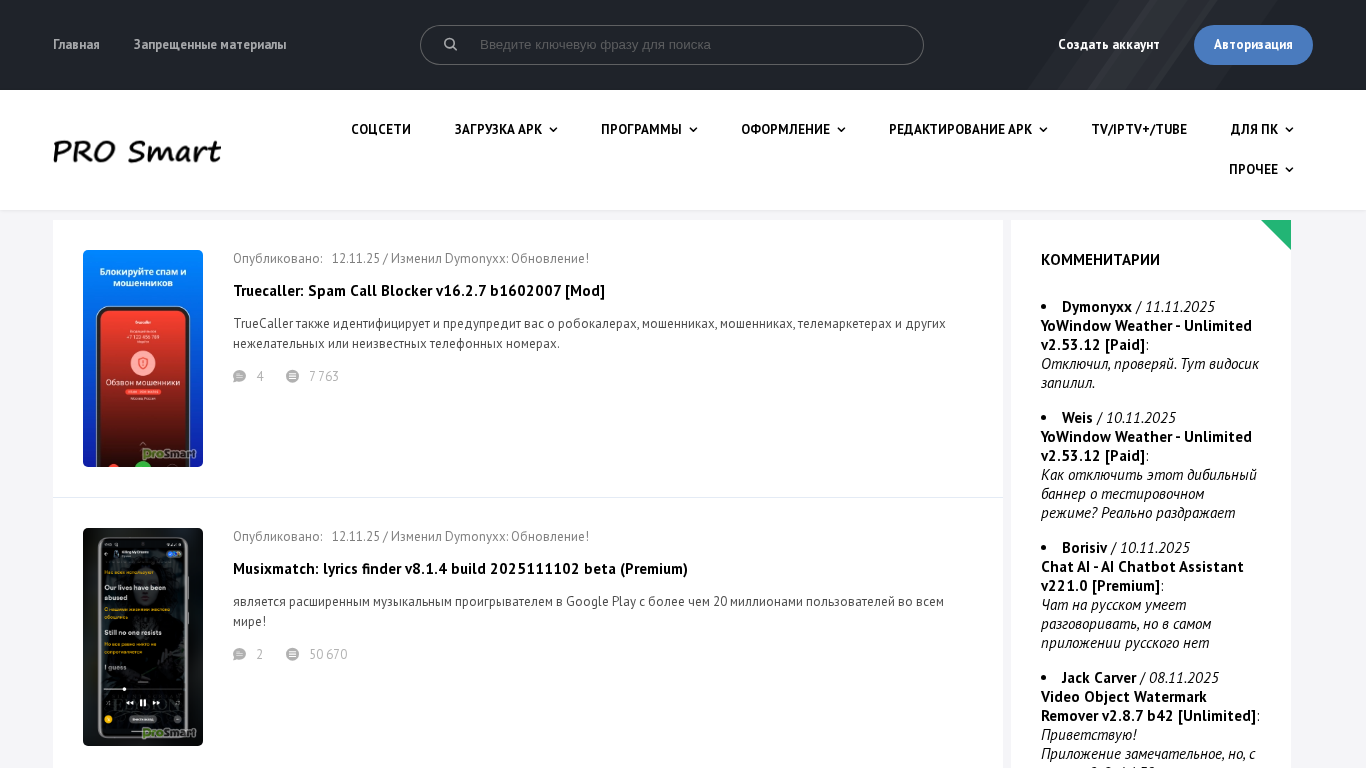Click the Создать аккаунт link
Screen dimensions: 1366x768
(x=1109, y=45)
